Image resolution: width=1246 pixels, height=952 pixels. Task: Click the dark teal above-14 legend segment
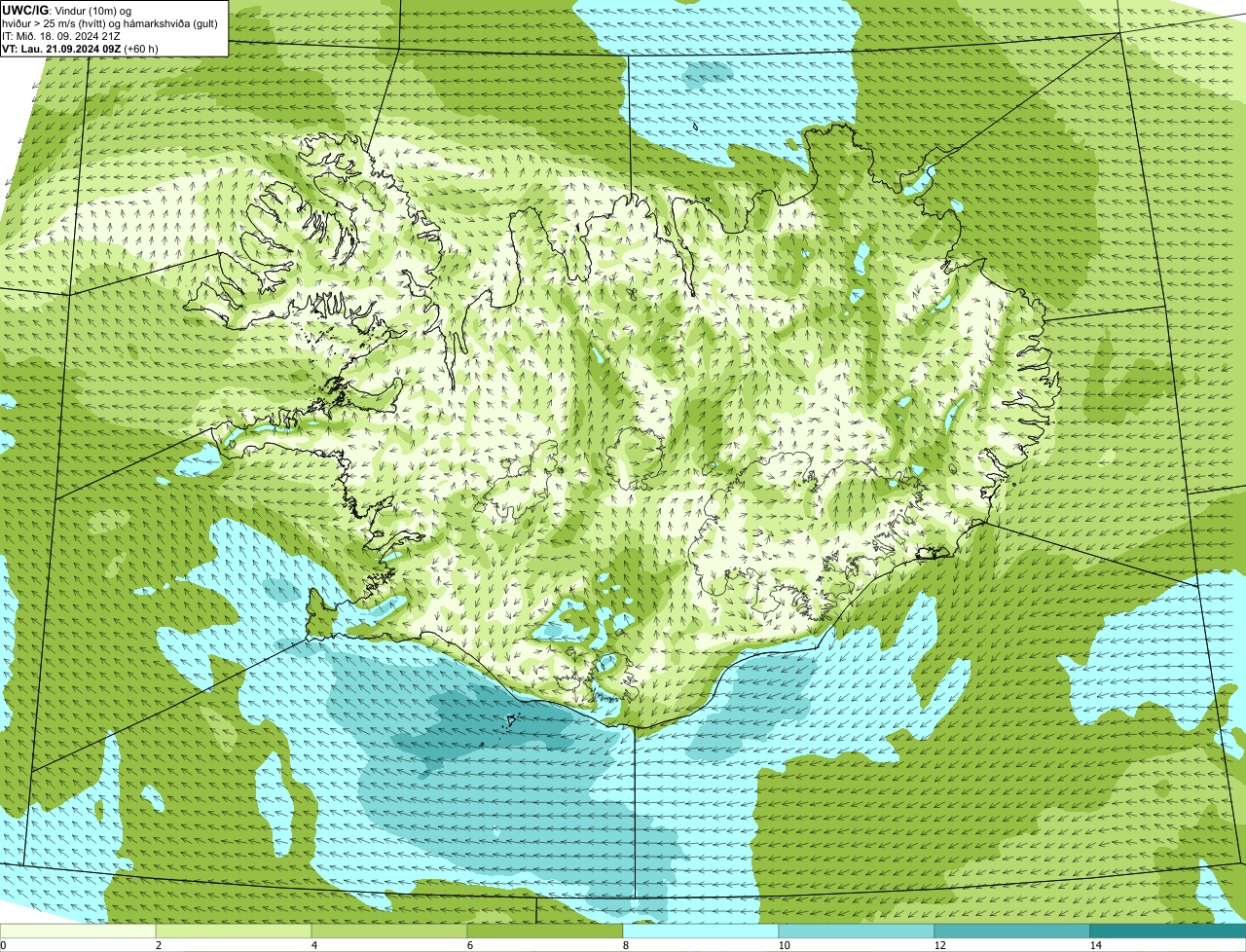[x=1168, y=931]
